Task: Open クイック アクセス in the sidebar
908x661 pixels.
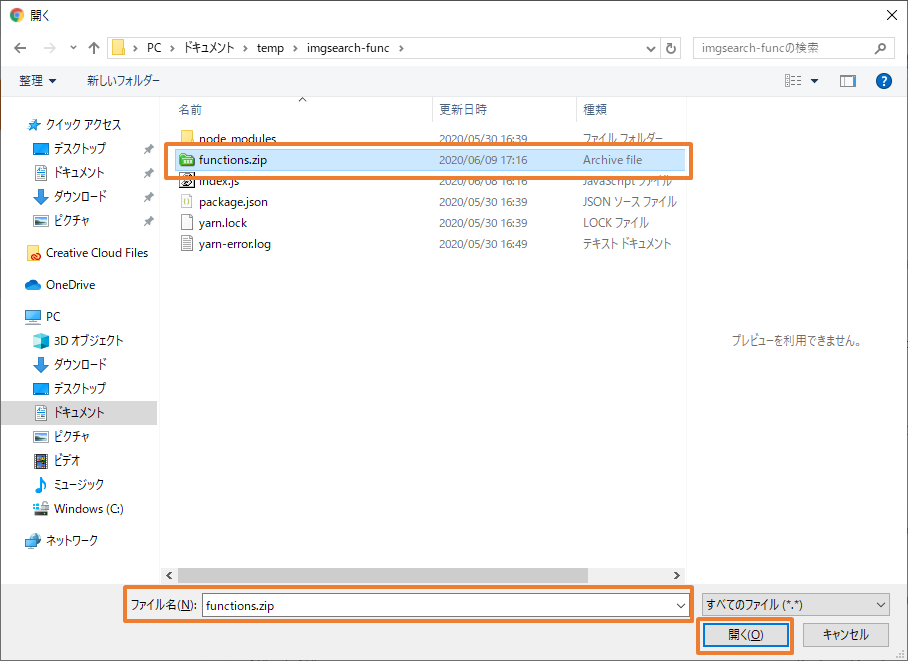Action: (x=83, y=125)
